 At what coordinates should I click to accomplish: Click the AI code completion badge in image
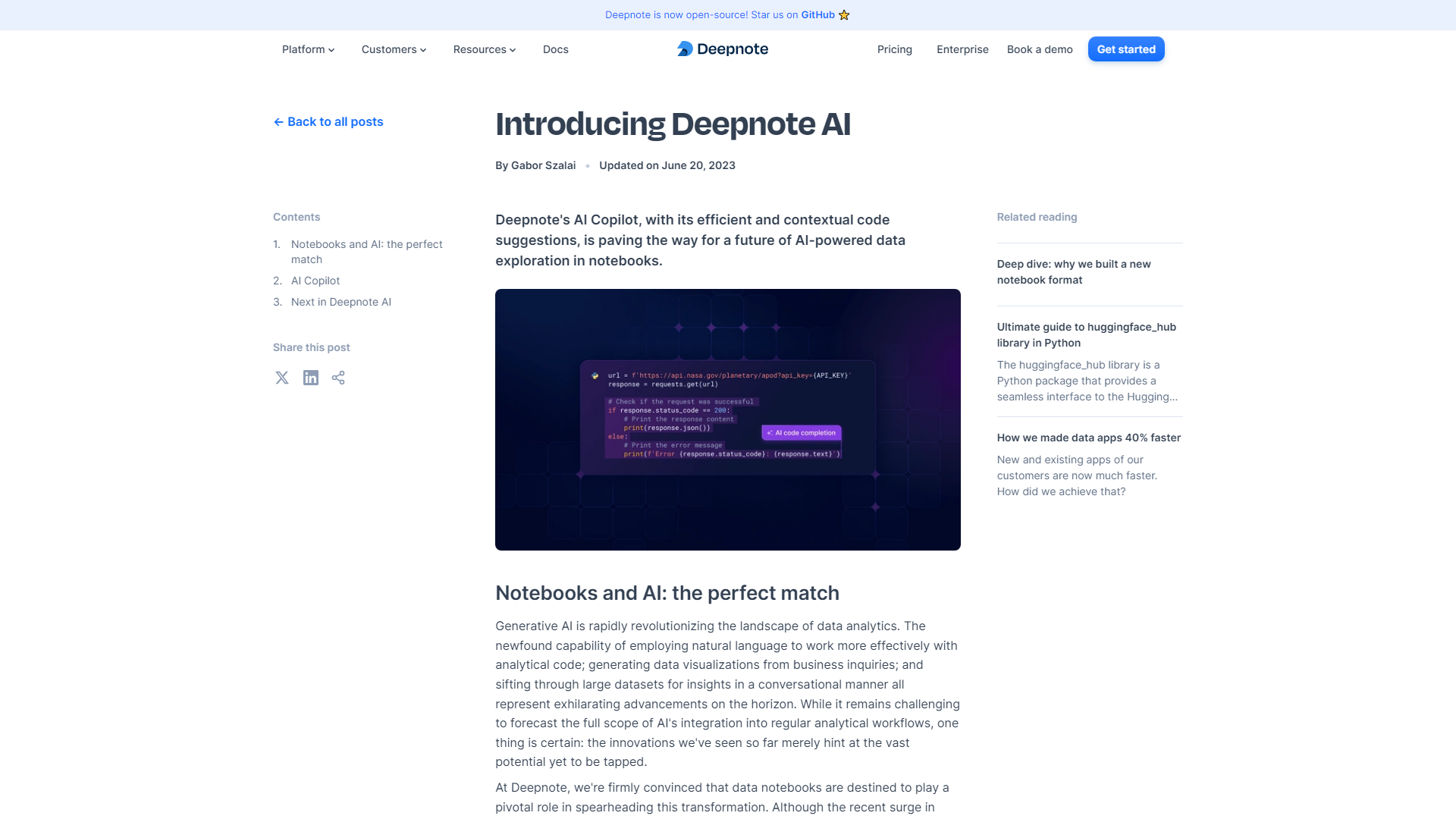pos(800,432)
